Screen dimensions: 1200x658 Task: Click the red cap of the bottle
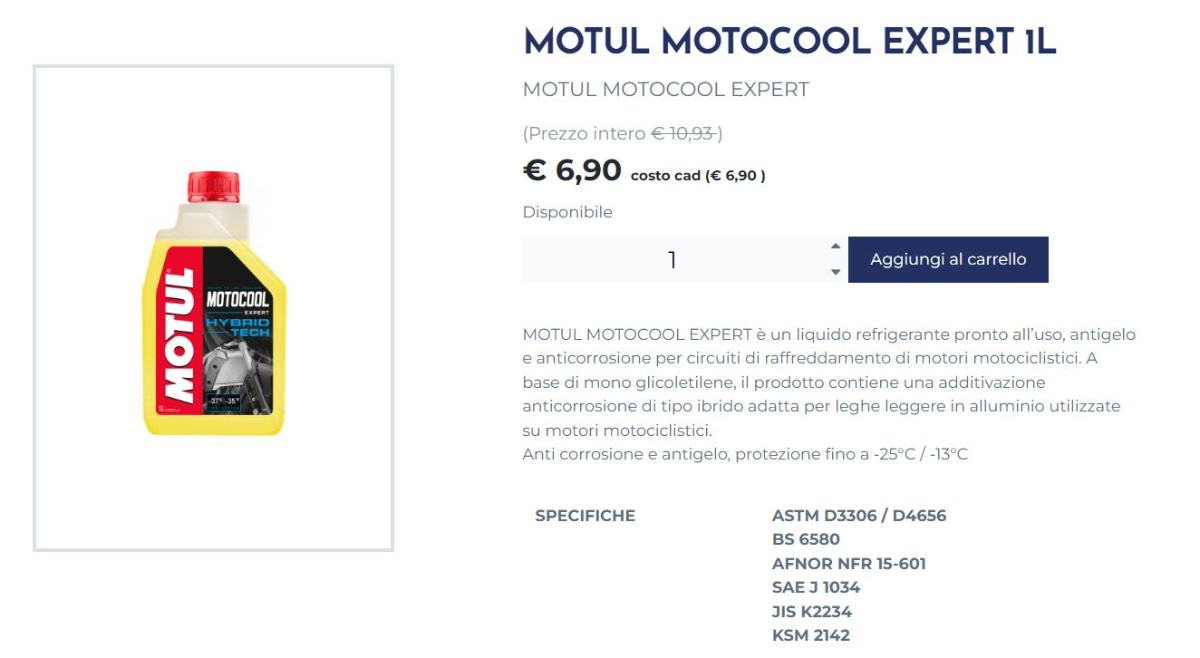pos(214,187)
